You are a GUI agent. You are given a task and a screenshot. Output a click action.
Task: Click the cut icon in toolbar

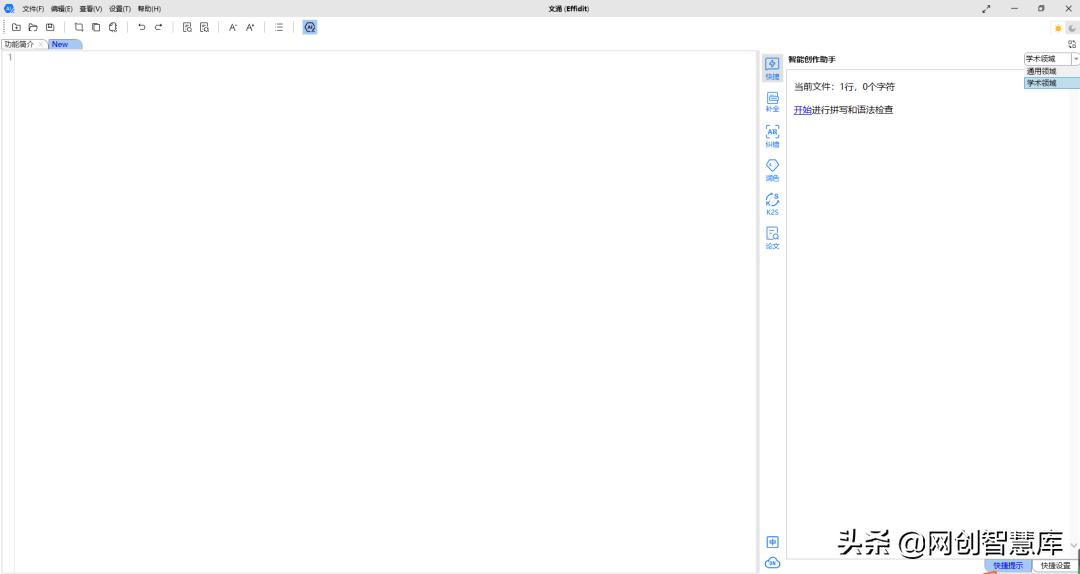79,28
